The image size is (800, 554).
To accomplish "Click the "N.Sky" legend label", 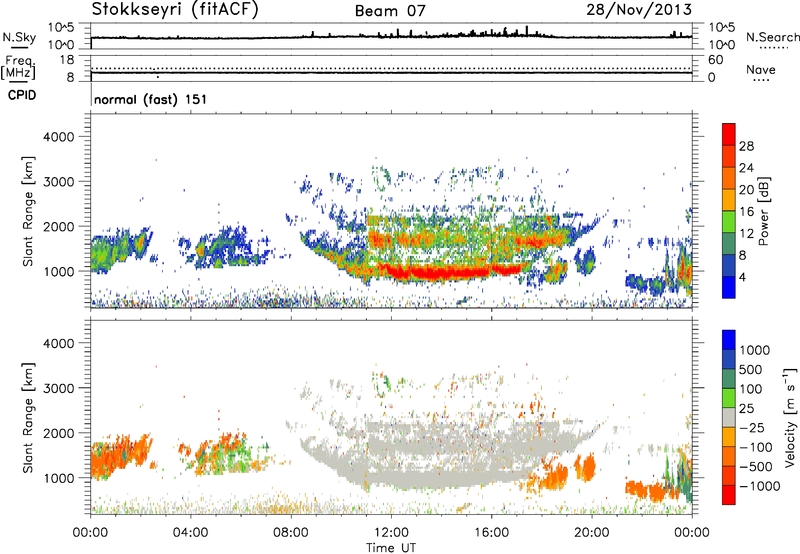I will tap(19, 37).
